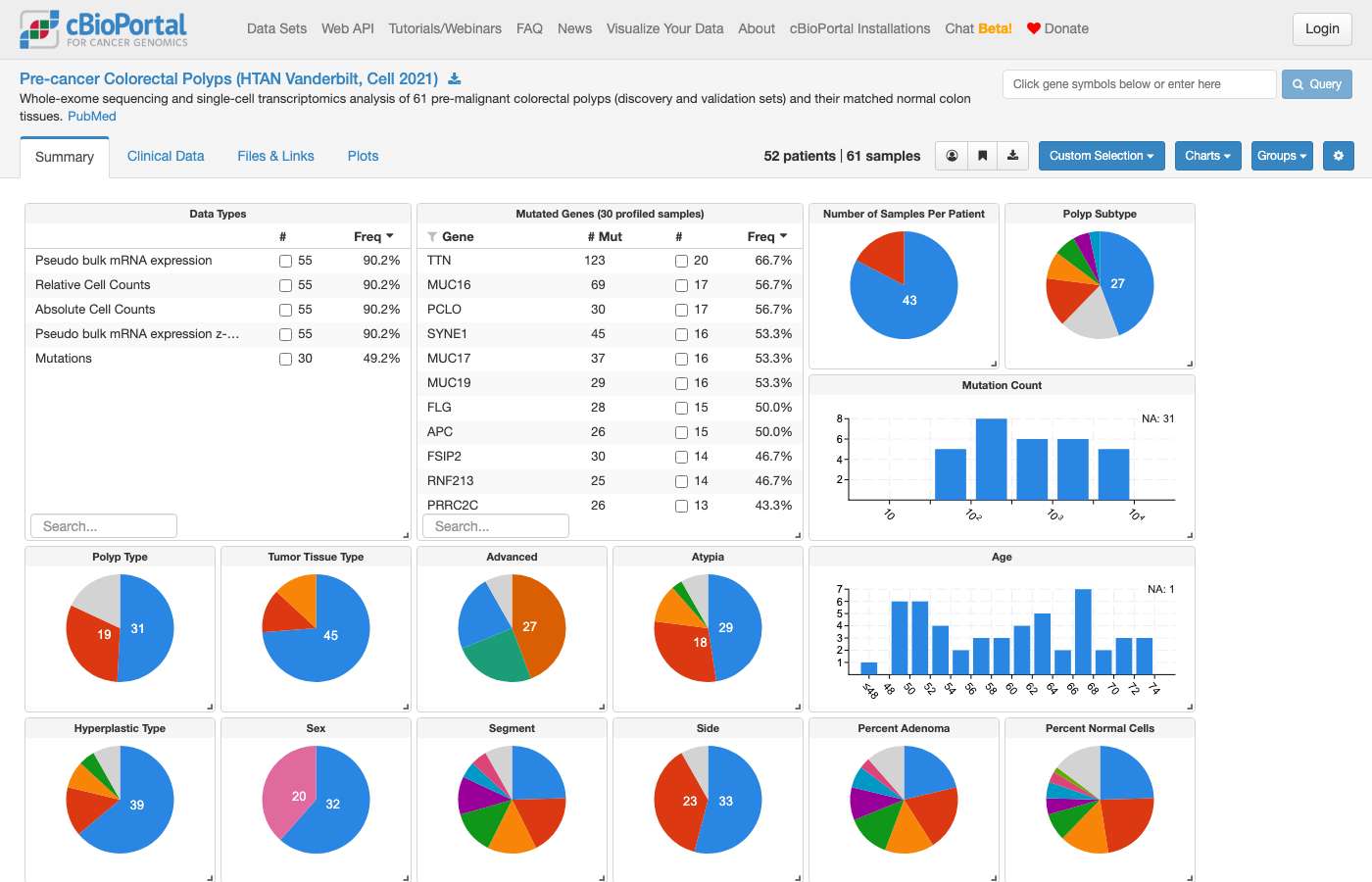
Task: Click the view selected cases user icon
Action: (x=952, y=156)
